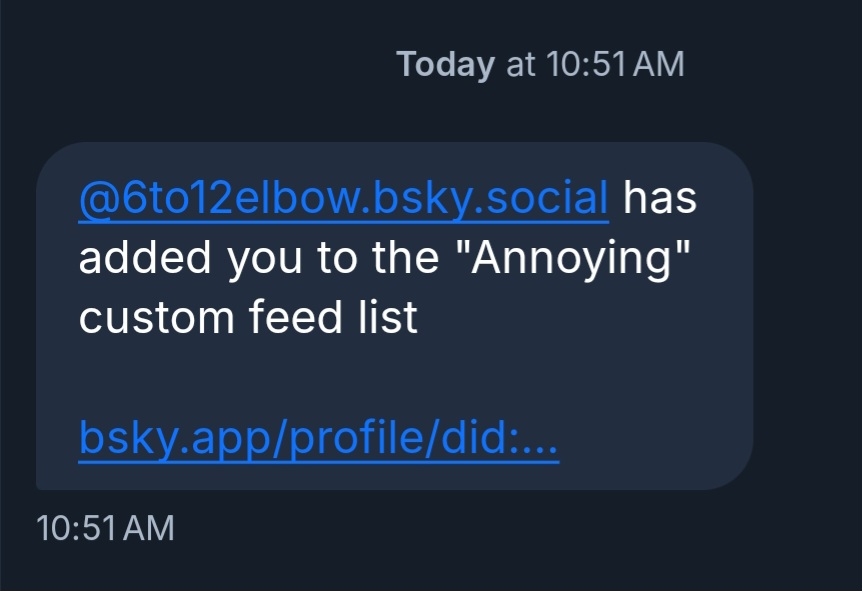Tap the word "Today" in the header

click(446, 64)
